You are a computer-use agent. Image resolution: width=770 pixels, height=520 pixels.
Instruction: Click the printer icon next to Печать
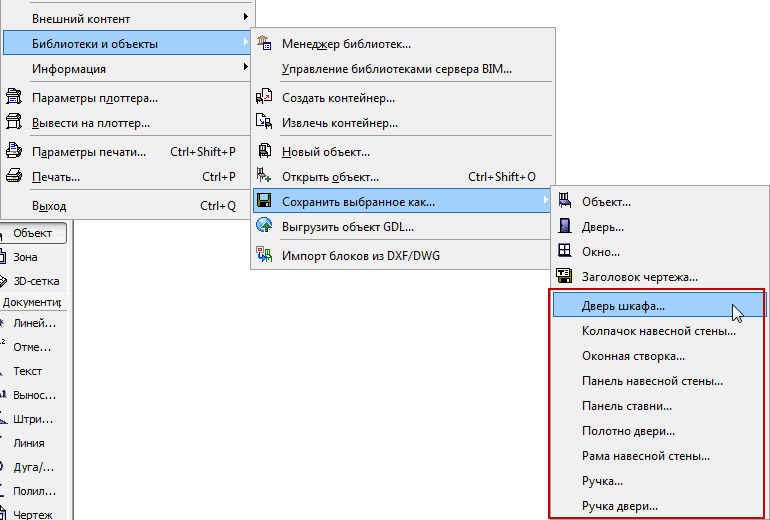click(x=14, y=177)
